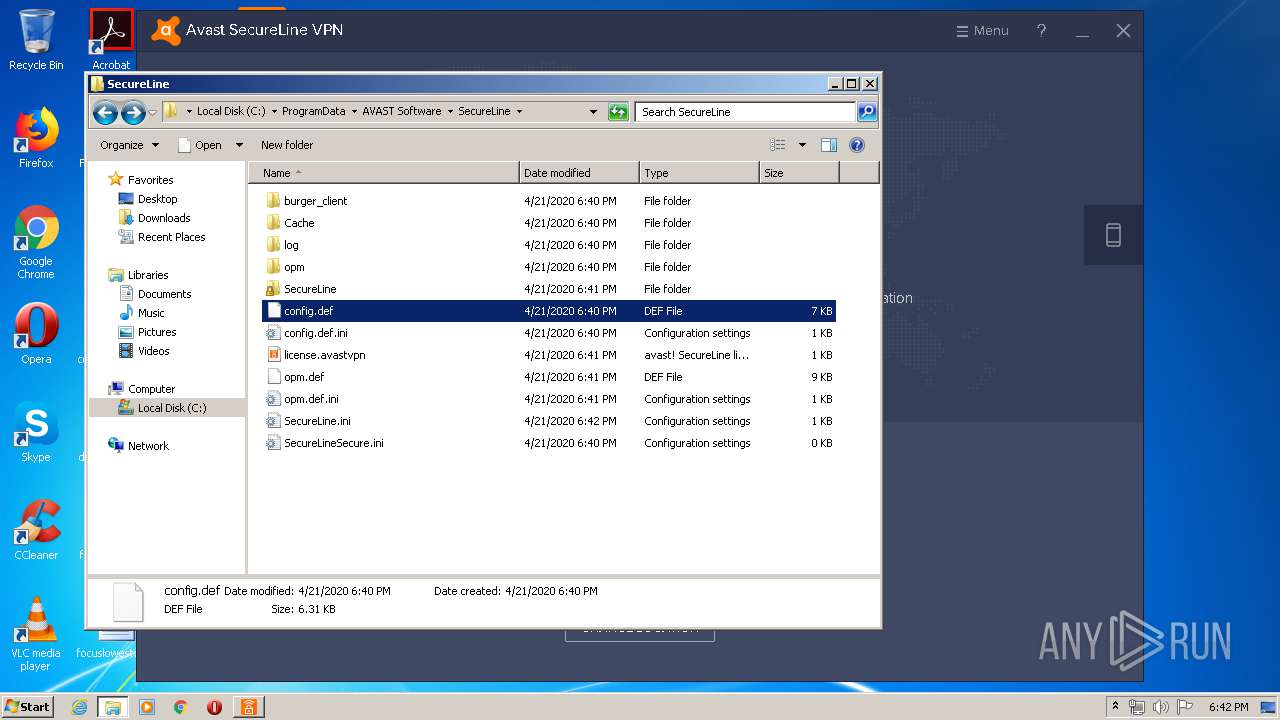Viewport: 1280px width, 720px height.
Task: Click Skype desktop shortcut
Action: (x=36, y=433)
